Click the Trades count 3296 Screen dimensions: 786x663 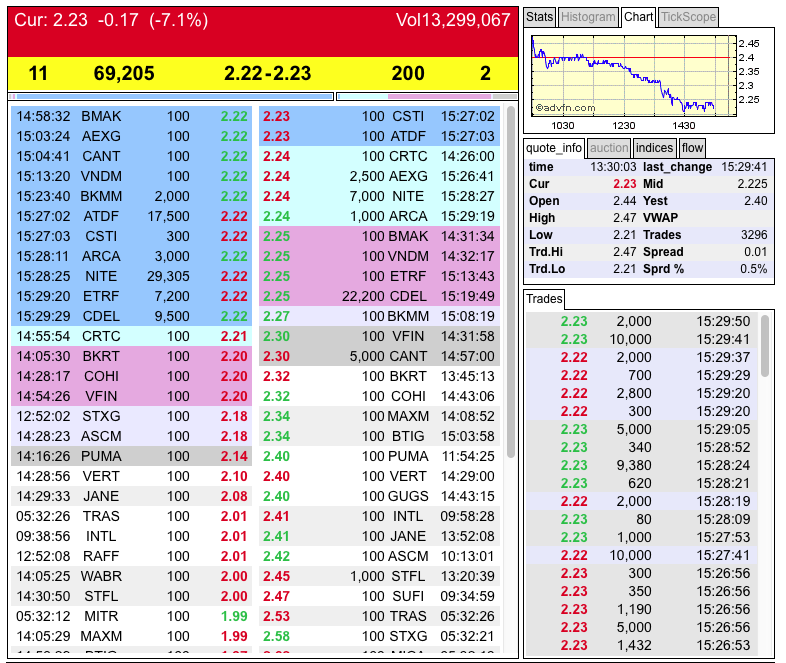coord(754,235)
